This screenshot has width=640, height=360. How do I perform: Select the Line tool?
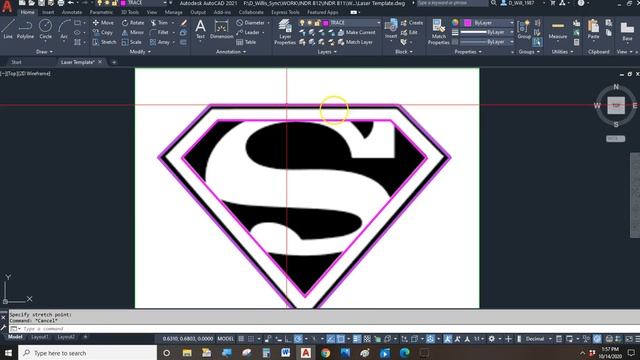[8, 29]
